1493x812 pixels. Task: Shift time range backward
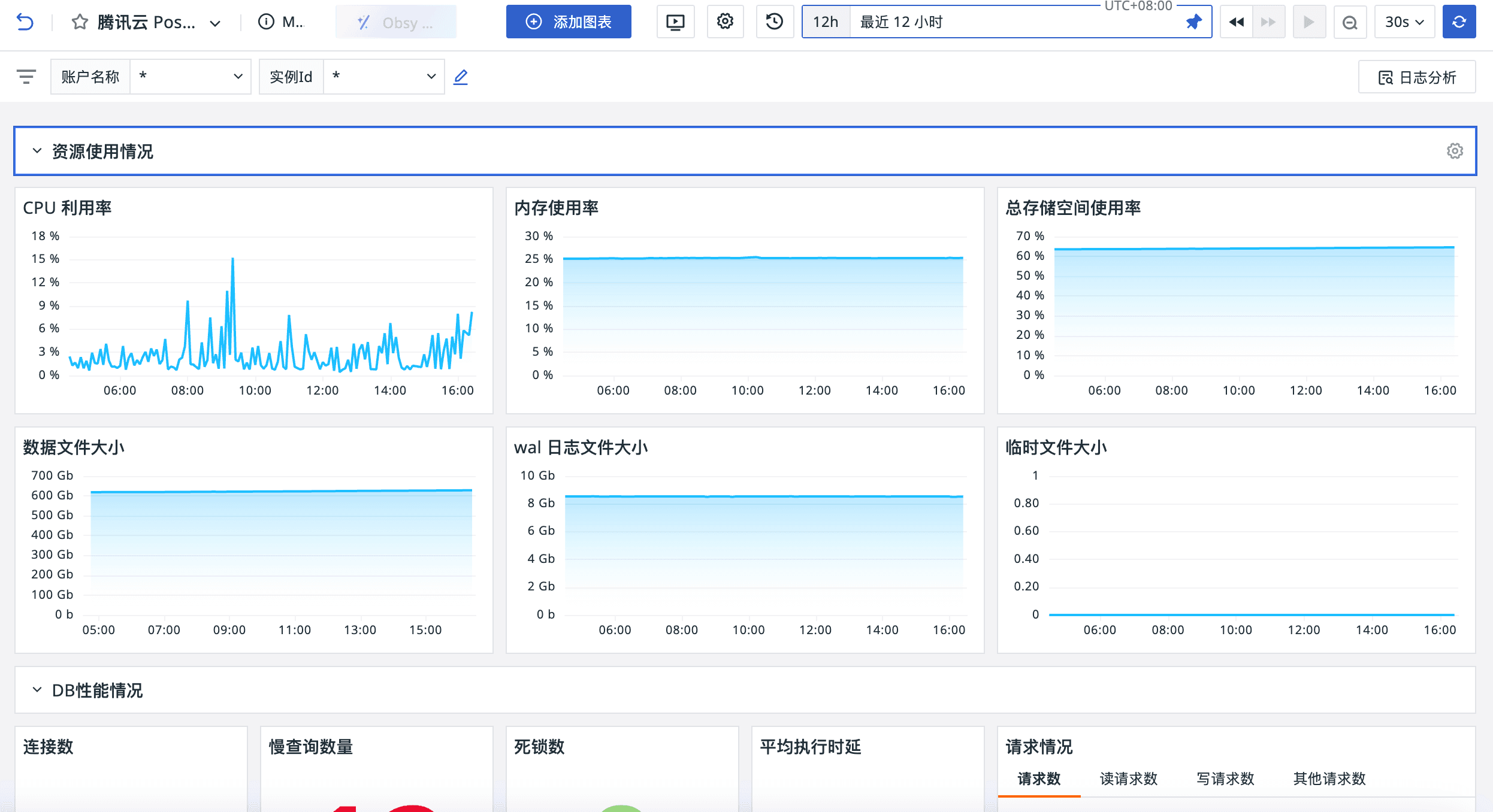tap(1236, 22)
